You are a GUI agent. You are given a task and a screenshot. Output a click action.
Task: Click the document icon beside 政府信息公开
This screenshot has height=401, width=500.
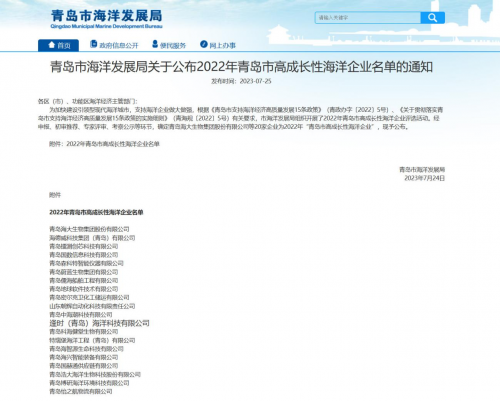[94, 44]
